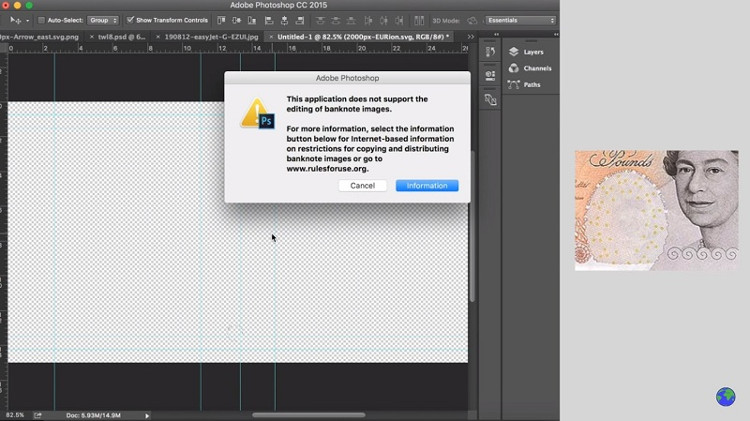The height and width of the screenshot is (421, 750).
Task: Click the Align top edges icon
Action: (221, 20)
